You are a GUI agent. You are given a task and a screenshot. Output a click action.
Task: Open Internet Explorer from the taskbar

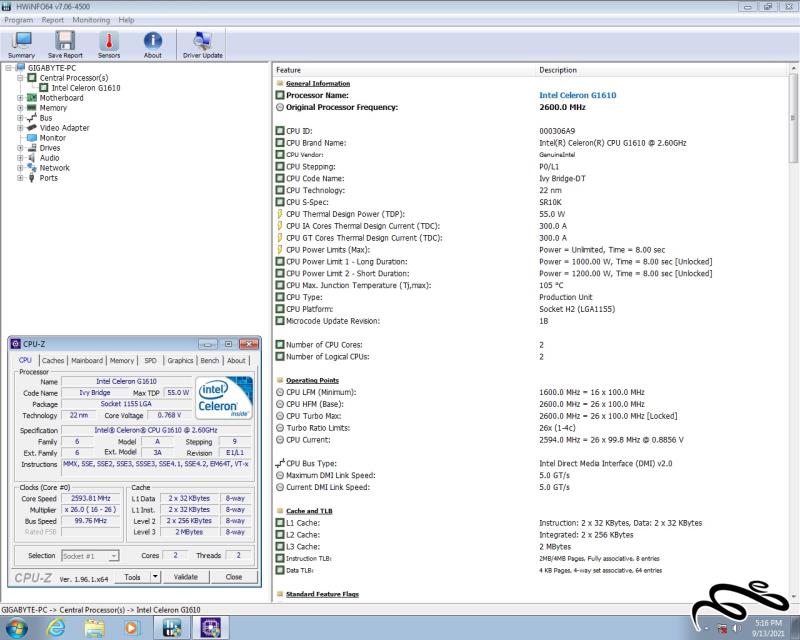point(56,627)
